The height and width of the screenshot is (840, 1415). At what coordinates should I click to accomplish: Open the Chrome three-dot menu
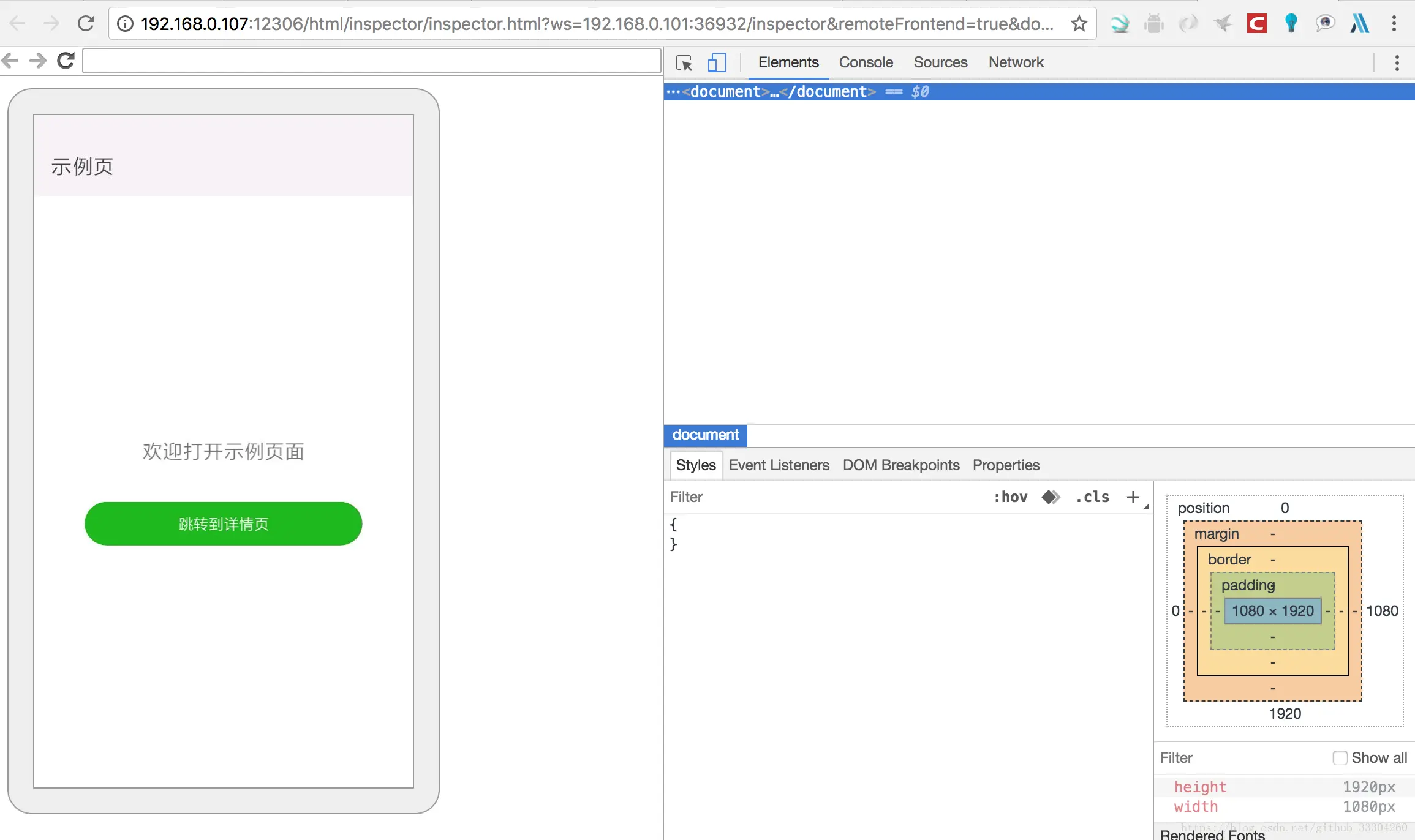tap(1394, 24)
